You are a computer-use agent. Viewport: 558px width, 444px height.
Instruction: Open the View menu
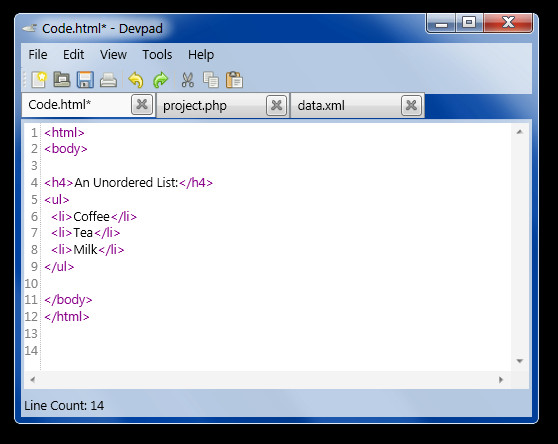click(113, 54)
